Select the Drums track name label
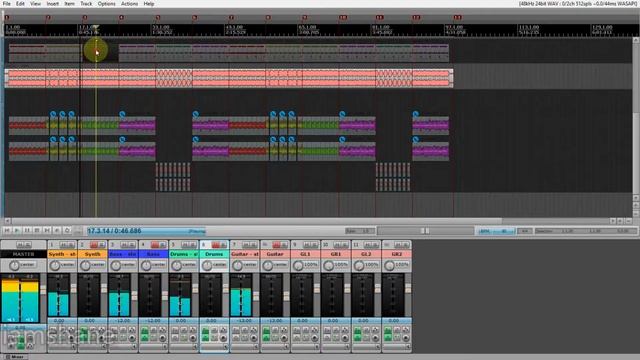 (x=214, y=254)
